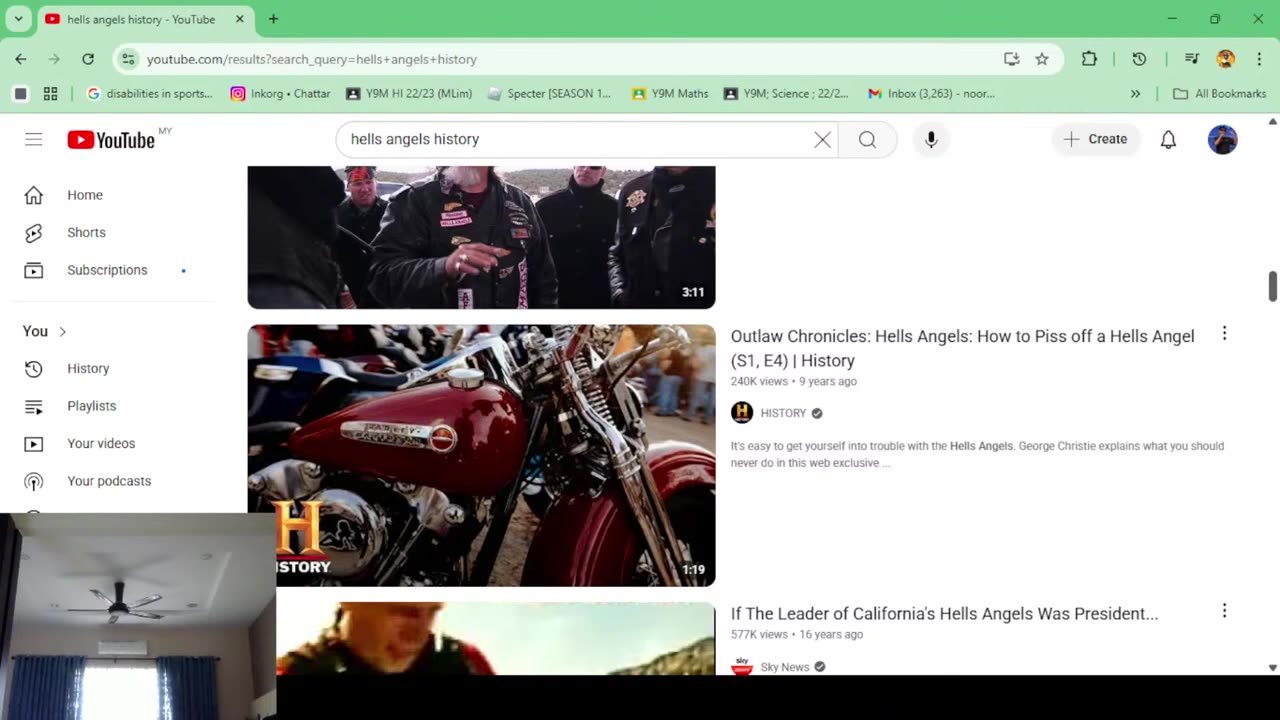Open the Specter SEASON 1 bookmark
Viewport: 1280px width, 720px height.
tap(549, 94)
